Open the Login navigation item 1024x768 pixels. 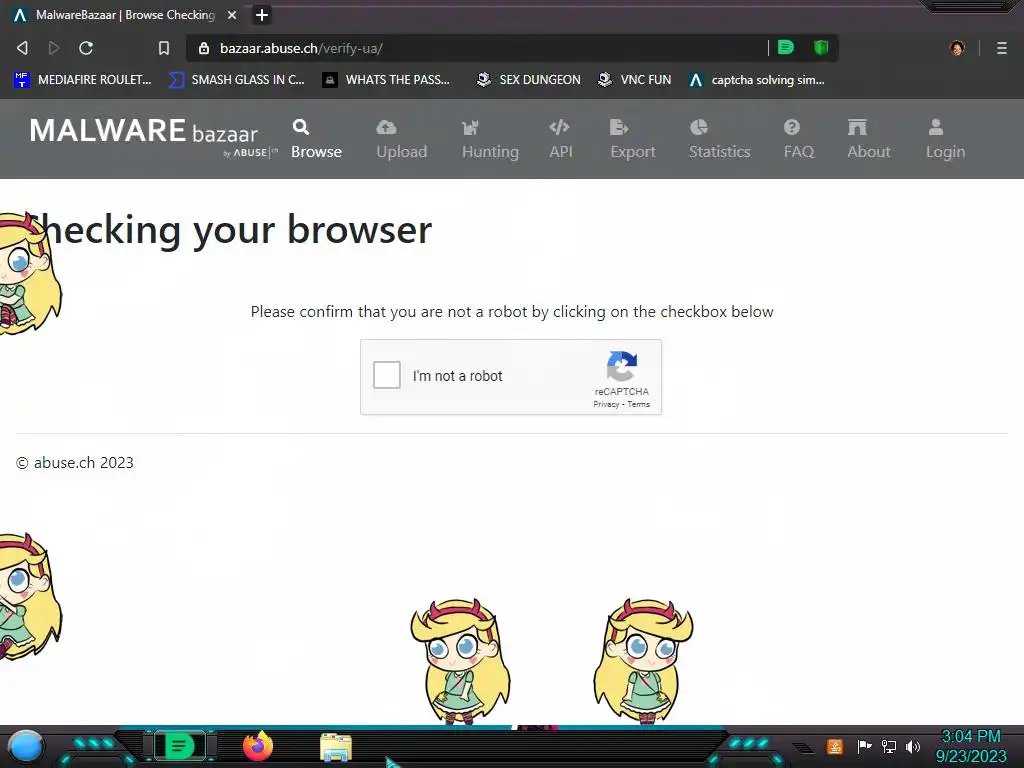pyautogui.click(x=945, y=139)
